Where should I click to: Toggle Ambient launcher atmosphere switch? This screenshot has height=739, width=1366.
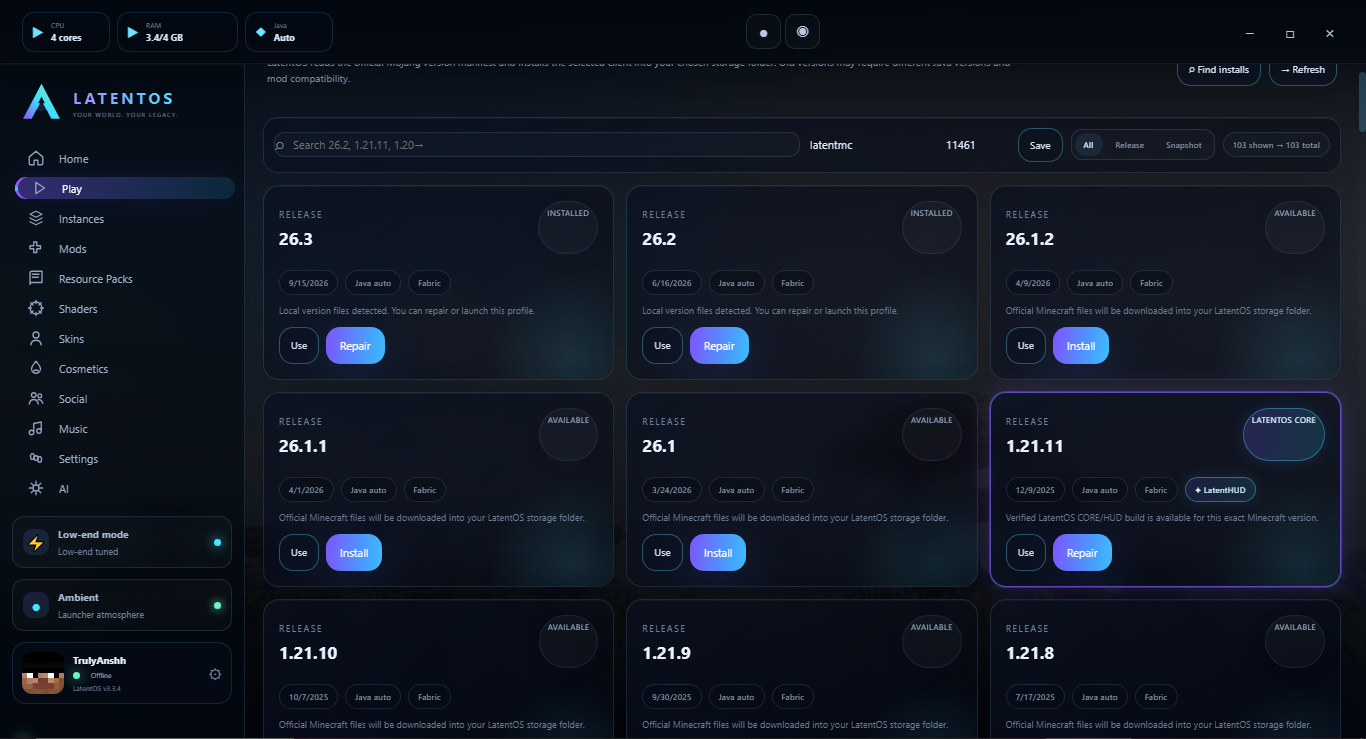(217, 605)
